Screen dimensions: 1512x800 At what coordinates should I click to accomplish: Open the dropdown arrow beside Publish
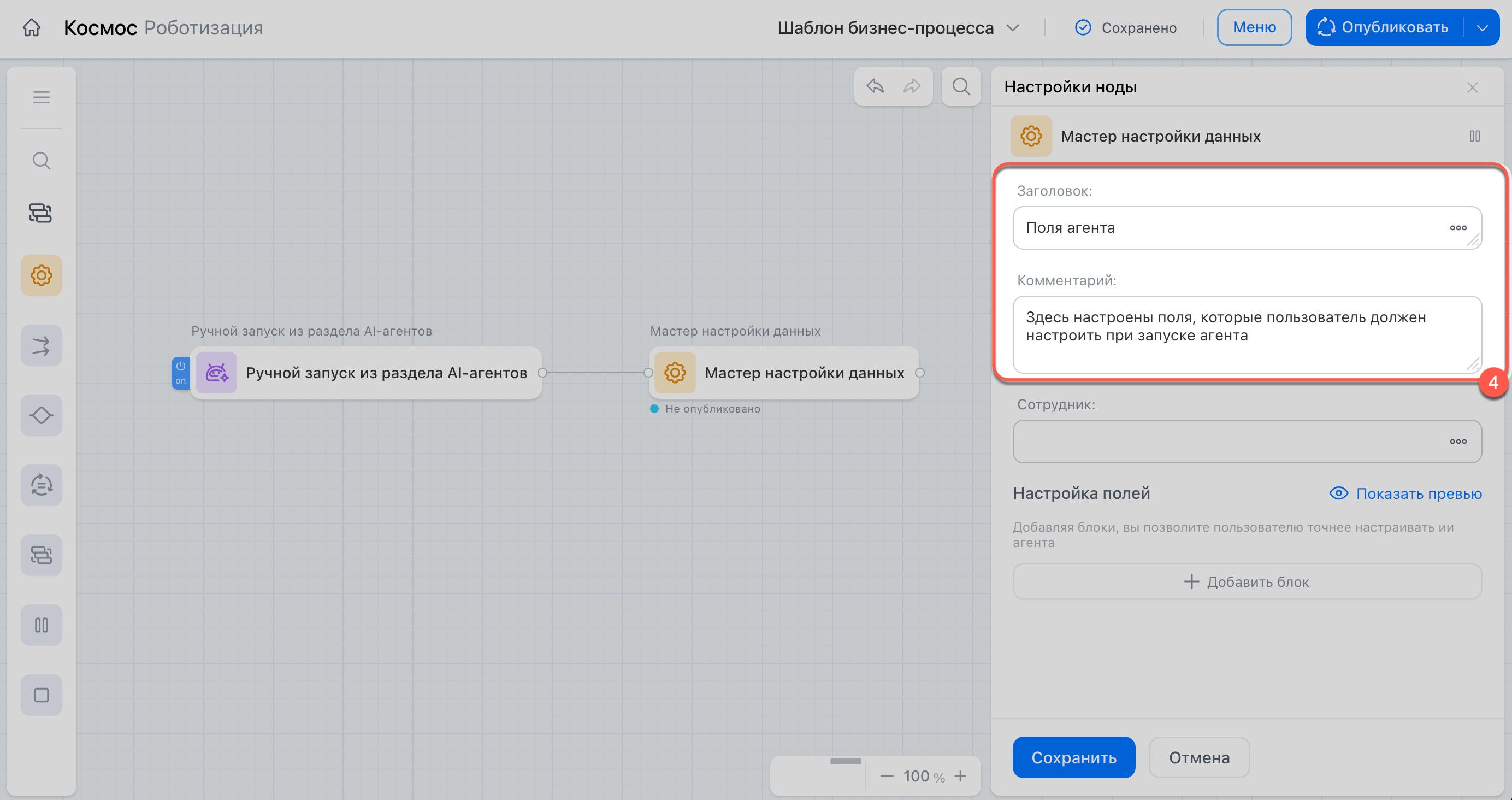click(x=1482, y=28)
